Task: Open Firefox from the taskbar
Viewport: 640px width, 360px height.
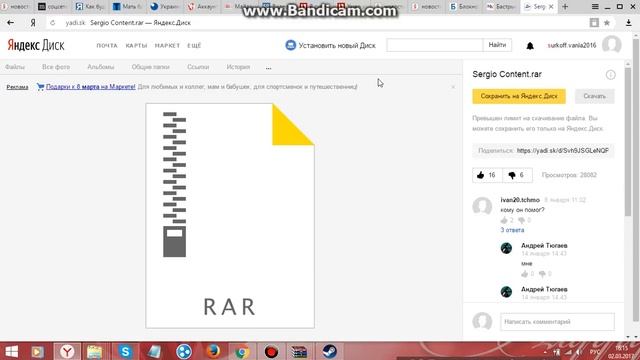Action: tap(213, 351)
